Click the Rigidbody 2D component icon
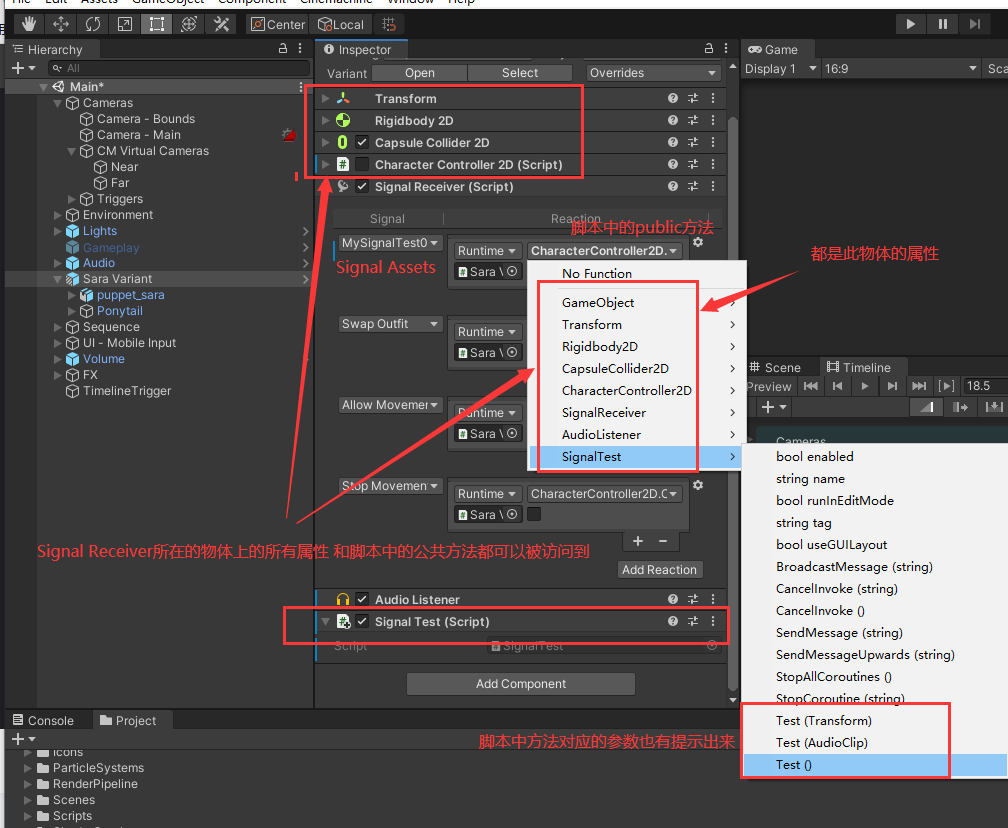Screen dimensions: 1008x828 [x=343, y=120]
